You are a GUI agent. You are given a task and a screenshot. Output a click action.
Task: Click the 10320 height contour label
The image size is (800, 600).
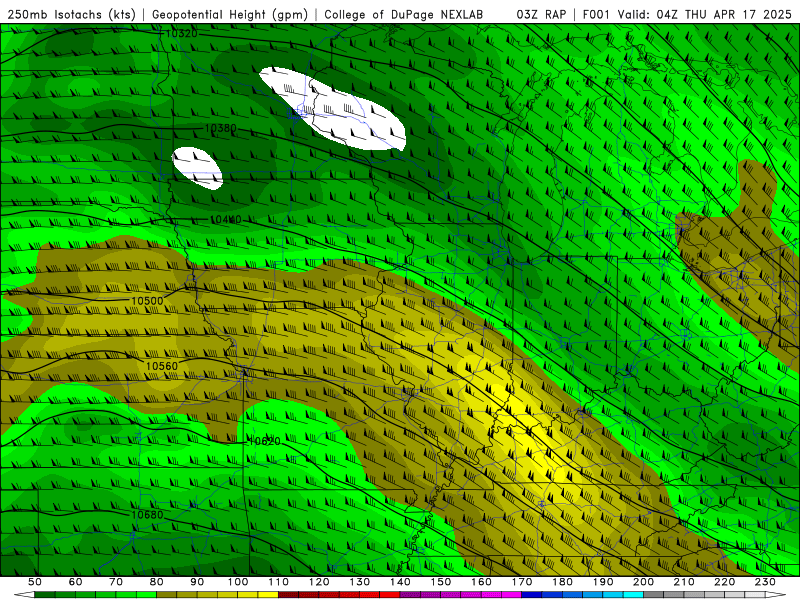[182, 34]
